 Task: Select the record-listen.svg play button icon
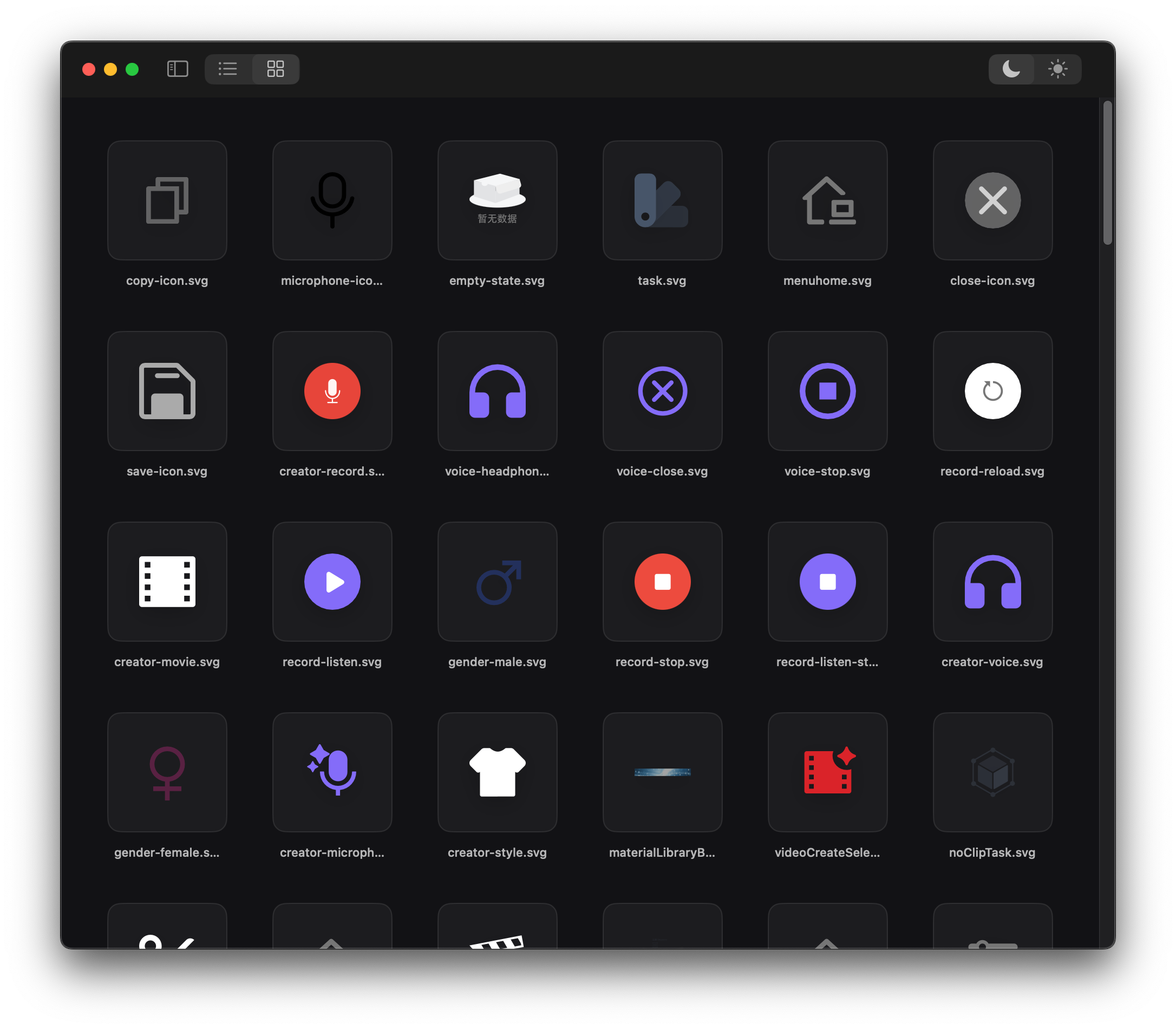[332, 582]
